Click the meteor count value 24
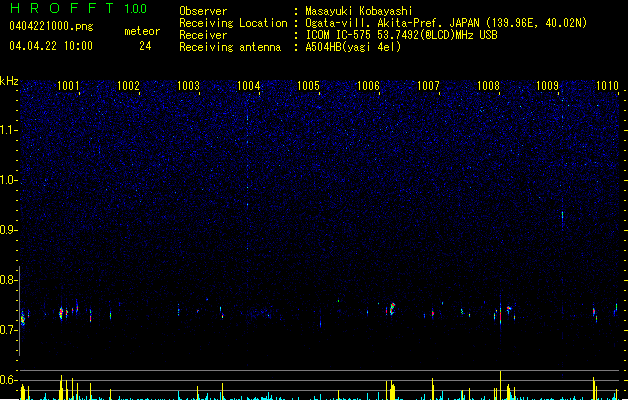The width and height of the screenshot is (629, 400). pos(145,46)
